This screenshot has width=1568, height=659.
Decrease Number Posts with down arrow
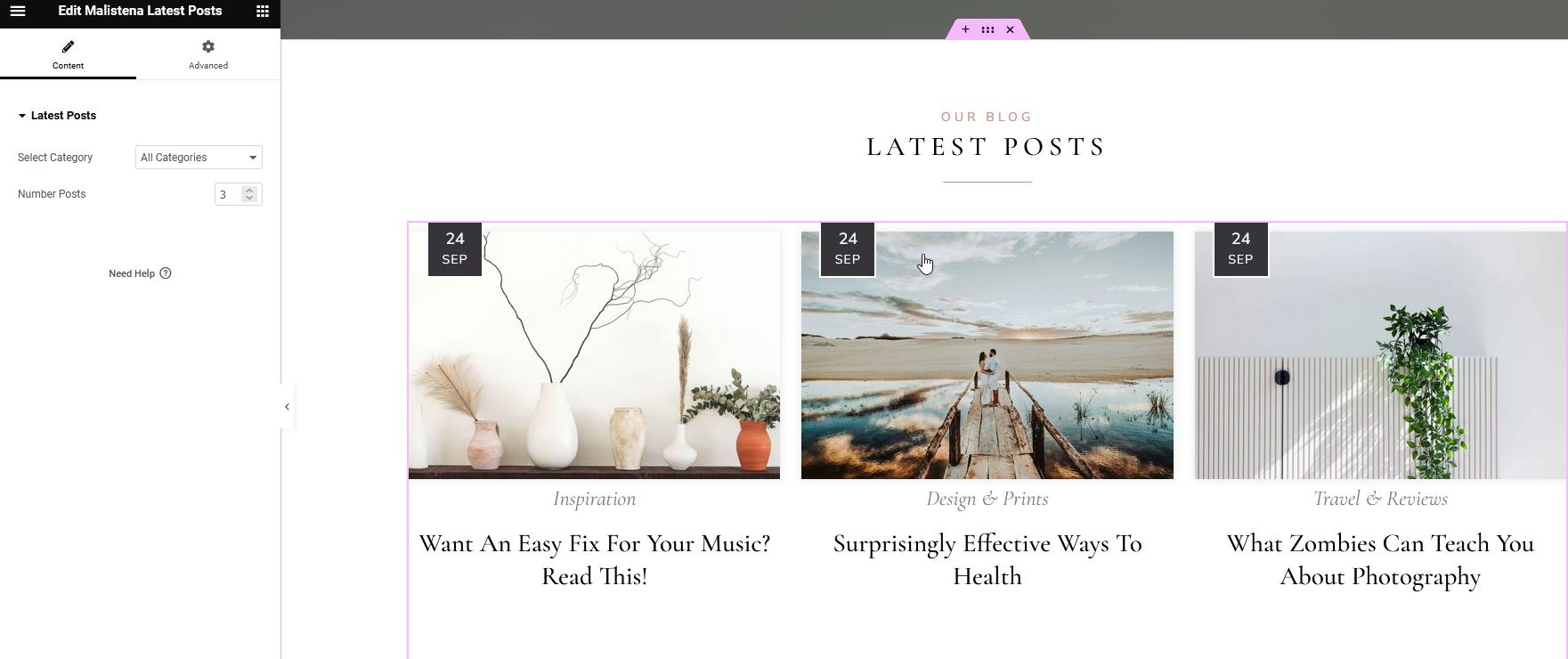click(249, 198)
